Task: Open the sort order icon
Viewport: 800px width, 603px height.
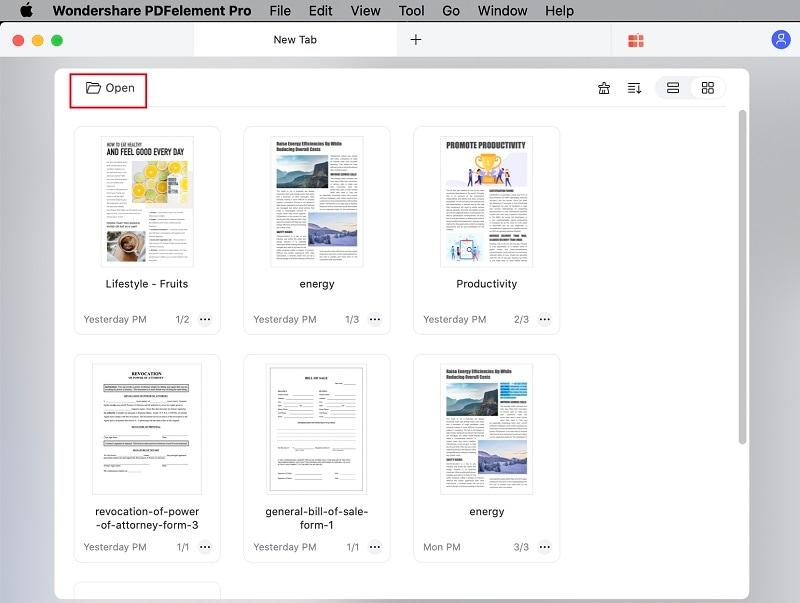Action: click(x=634, y=88)
